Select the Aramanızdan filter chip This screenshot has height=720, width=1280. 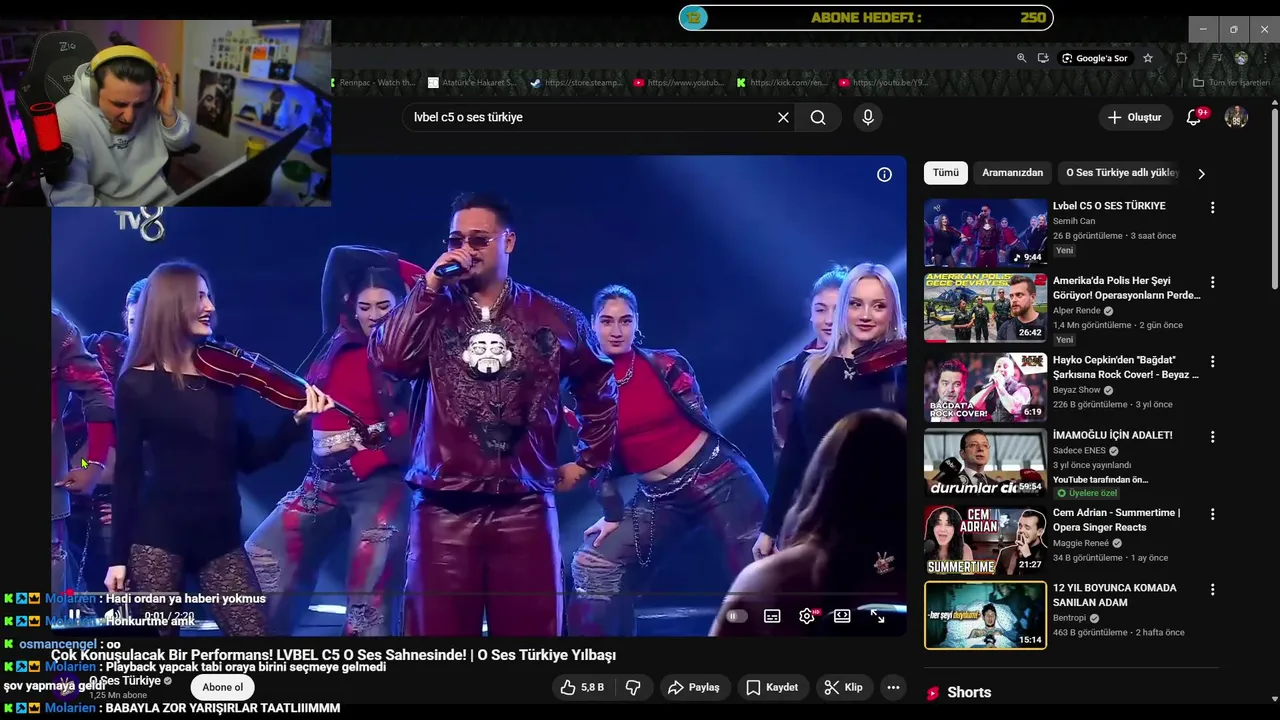point(1012,173)
